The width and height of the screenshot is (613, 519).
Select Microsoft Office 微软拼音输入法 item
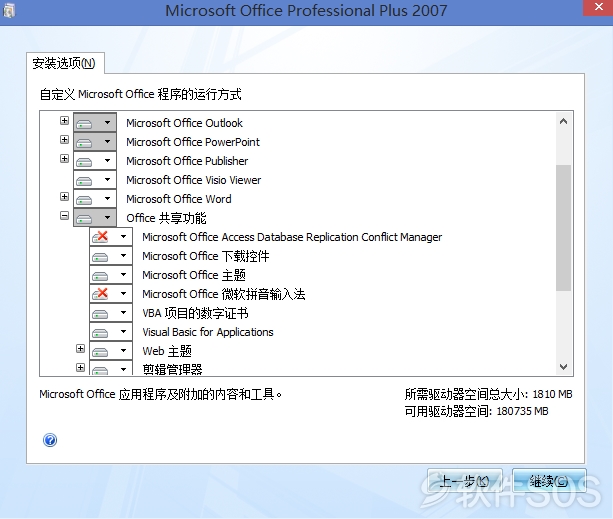pos(224,294)
